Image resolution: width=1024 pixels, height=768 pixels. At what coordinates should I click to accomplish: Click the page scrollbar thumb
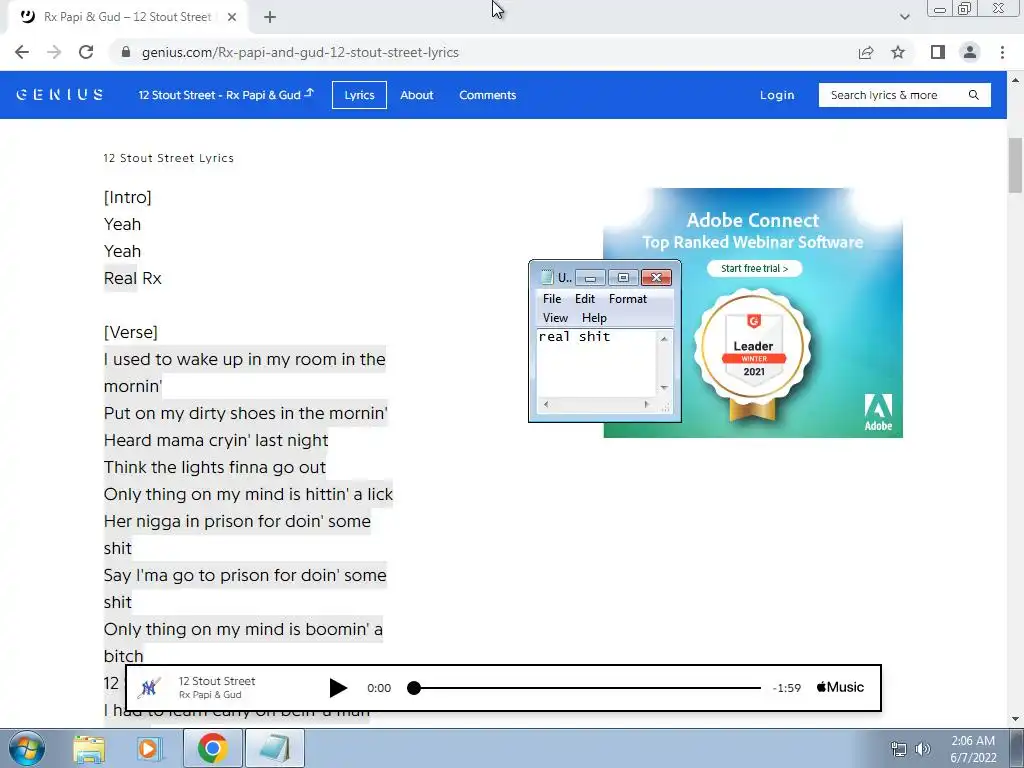point(1015,165)
